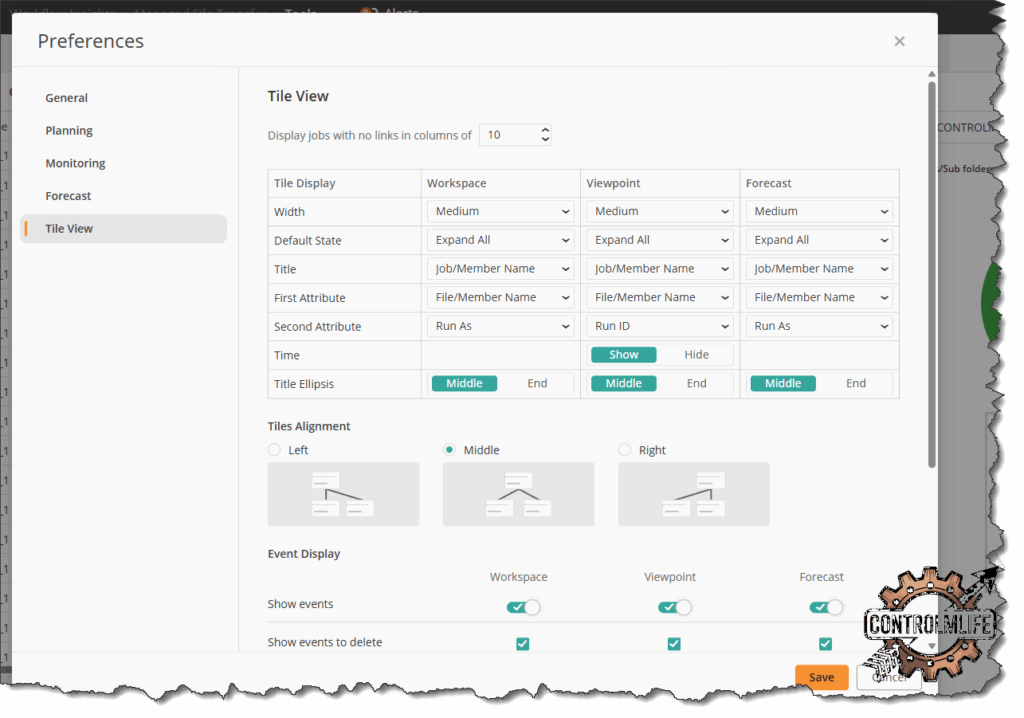This screenshot has height=718, width=1024.
Task: Set Viewpoint Time to Hide
Action: coord(696,355)
